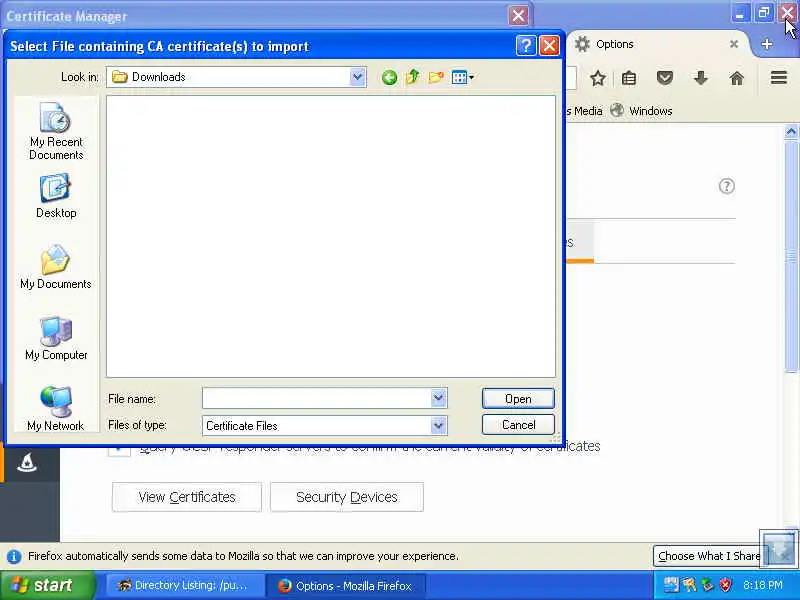Click the Pocket icon in Firefox toolbar
The image size is (800, 600).
coord(664,78)
